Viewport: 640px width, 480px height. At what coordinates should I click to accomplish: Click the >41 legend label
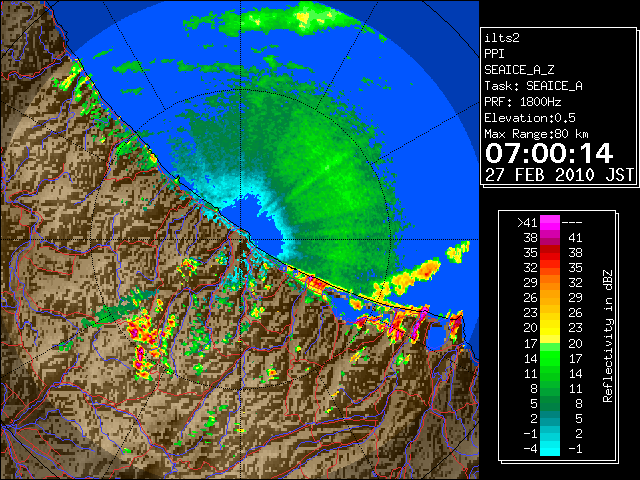[527, 223]
